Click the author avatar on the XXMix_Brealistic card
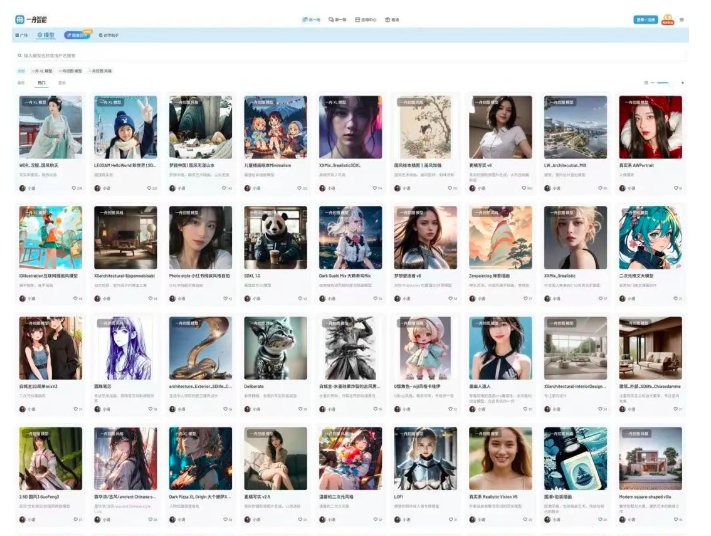Image resolution: width=711 pixels, height=536 pixels. pyautogui.click(x=547, y=298)
